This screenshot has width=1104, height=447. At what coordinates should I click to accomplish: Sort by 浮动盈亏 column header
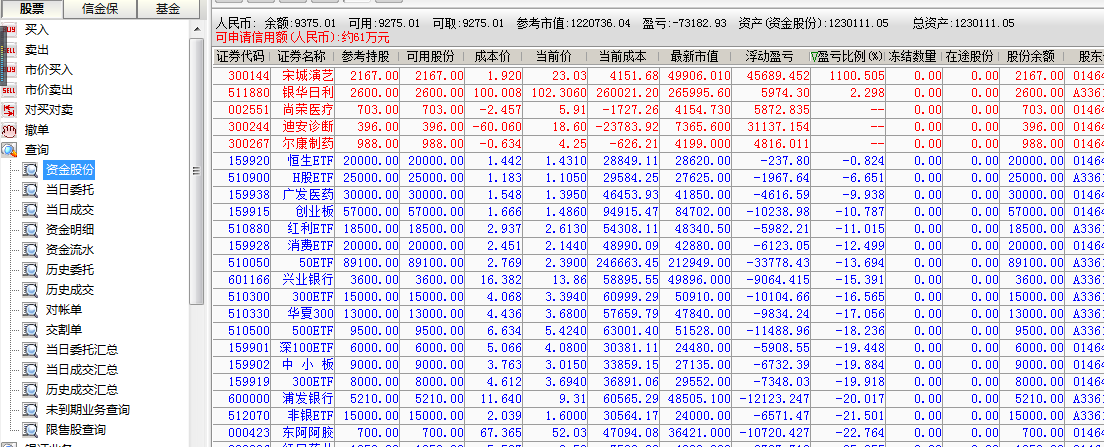(x=771, y=57)
